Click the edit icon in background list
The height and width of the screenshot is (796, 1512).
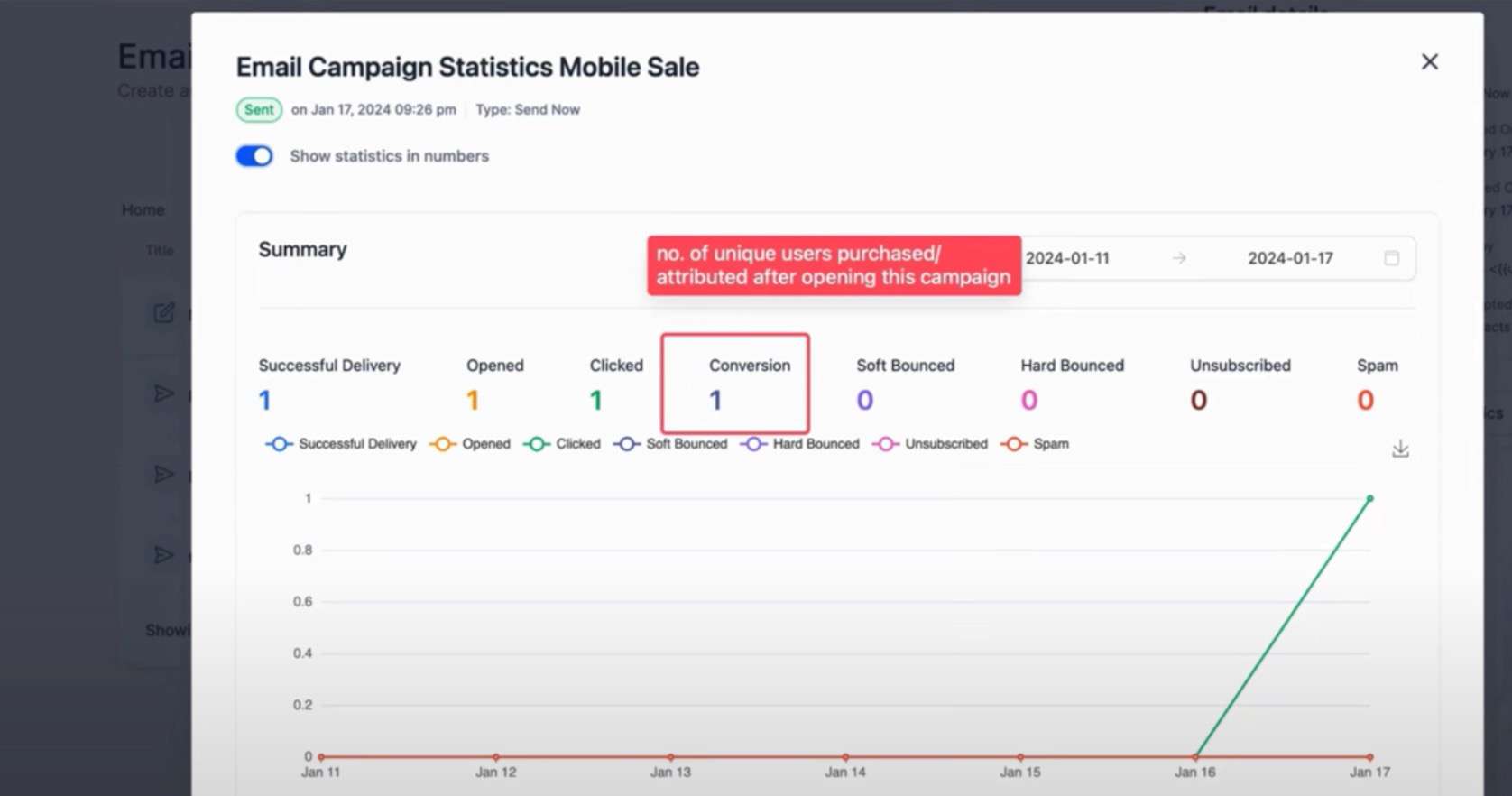click(x=163, y=313)
